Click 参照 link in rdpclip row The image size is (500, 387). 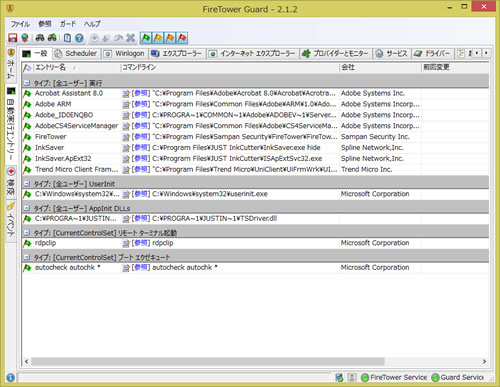coord(141,243)
